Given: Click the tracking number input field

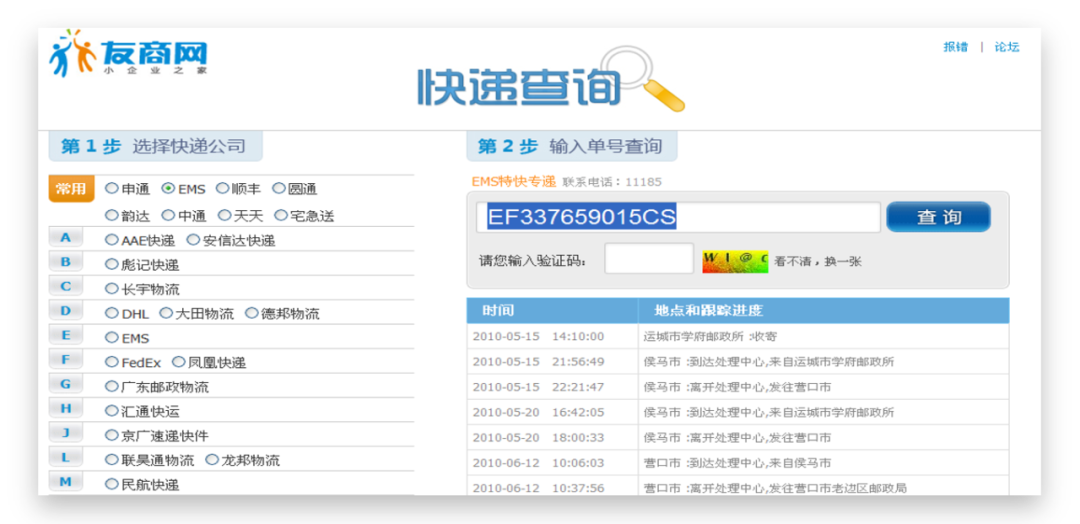Looking at the screenshot, I should pos(678,217).
